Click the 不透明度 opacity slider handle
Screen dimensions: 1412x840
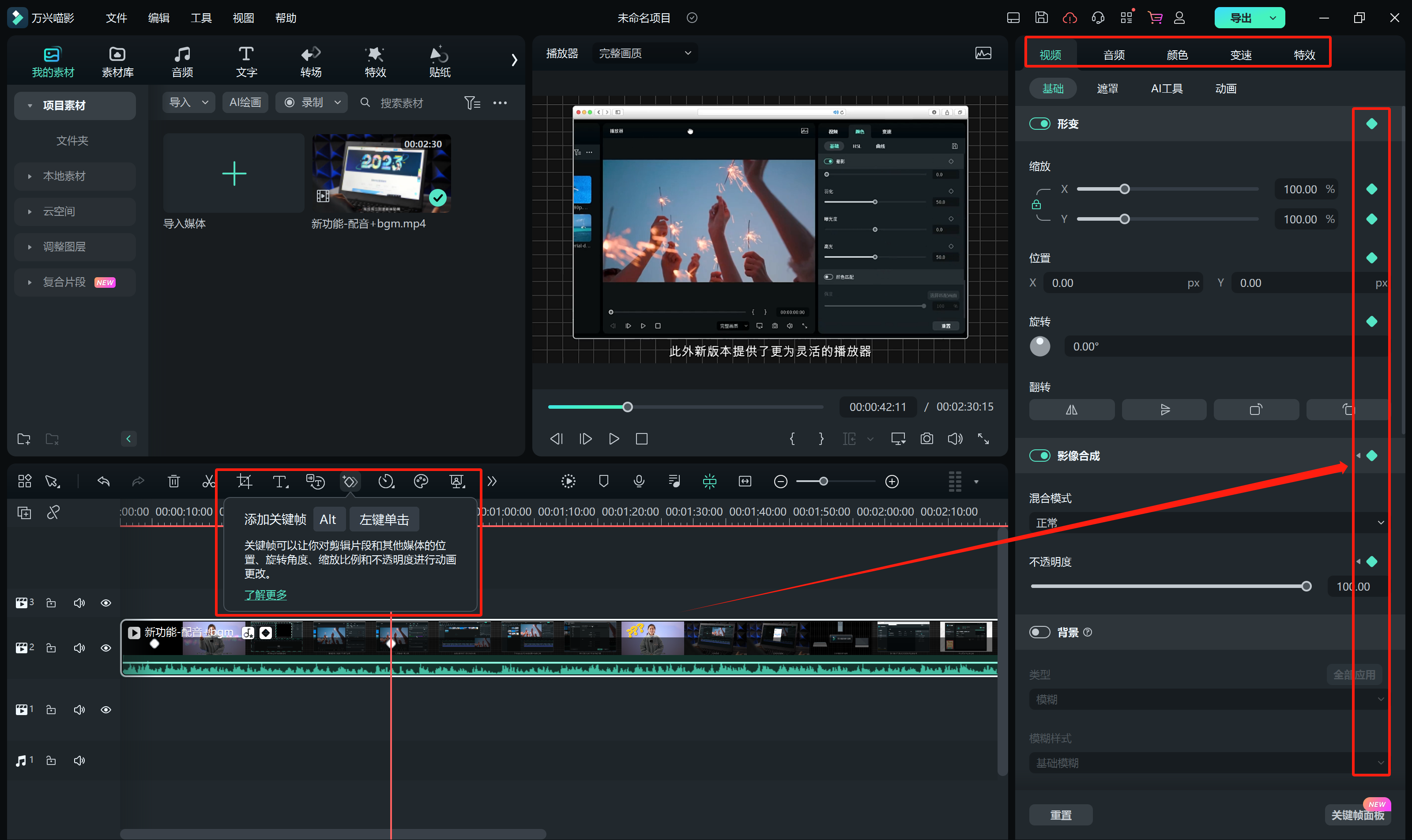(x=1306, y=587)
